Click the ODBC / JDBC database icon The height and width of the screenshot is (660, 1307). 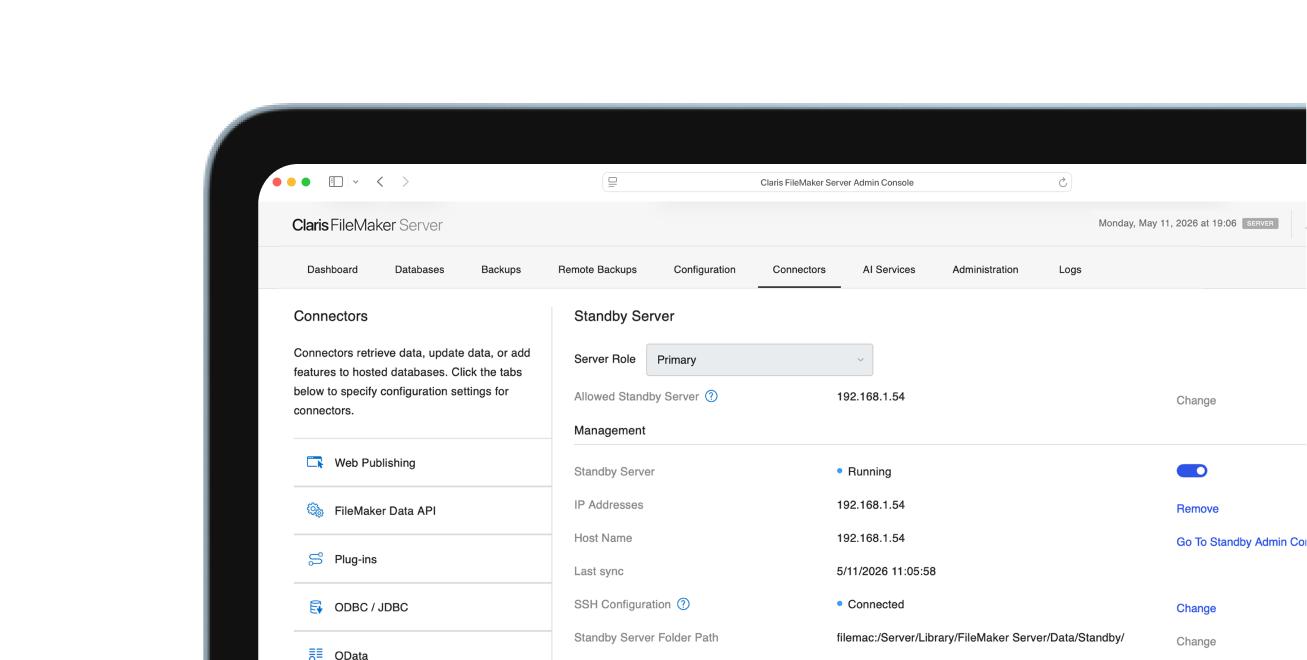pos(315,607)
